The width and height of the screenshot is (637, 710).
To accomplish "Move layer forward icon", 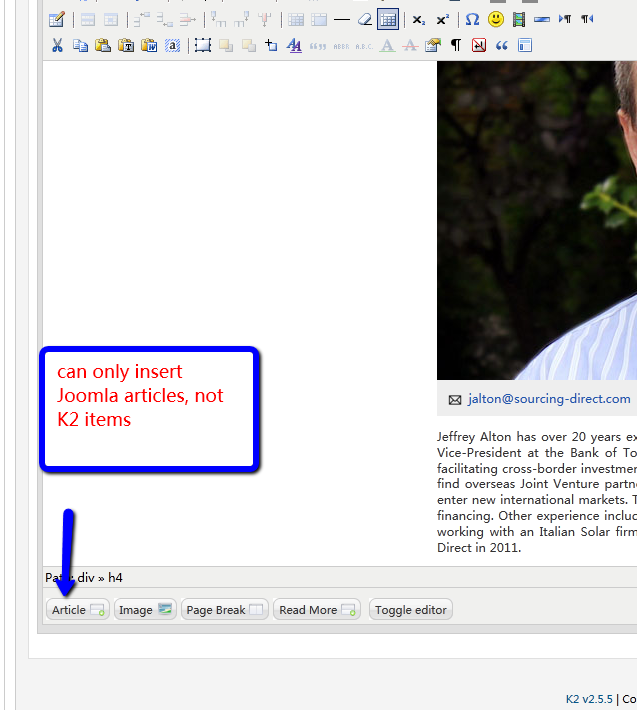I will 226,45.
